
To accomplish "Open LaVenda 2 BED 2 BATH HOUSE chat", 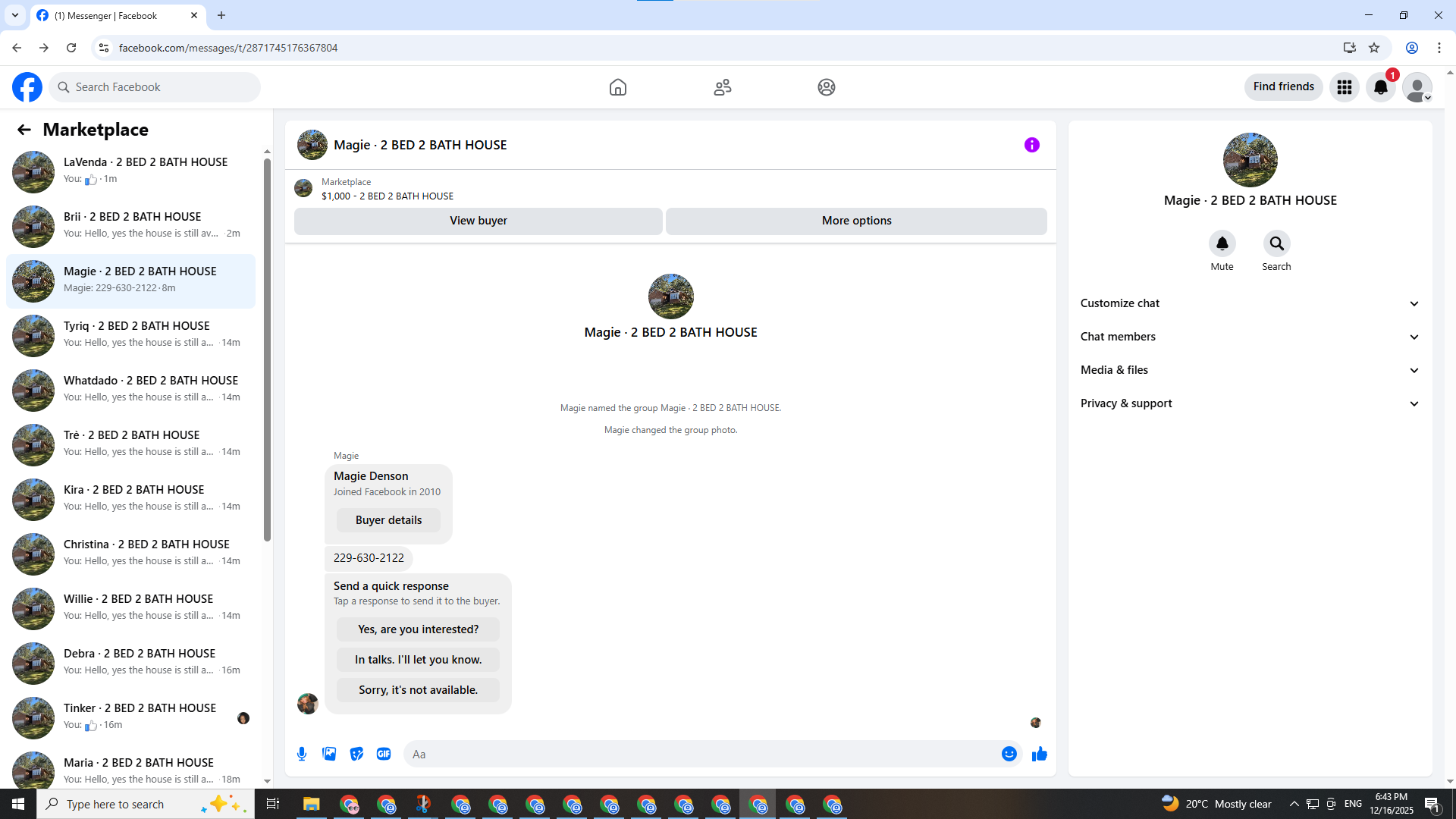I will tap(130, 171).
